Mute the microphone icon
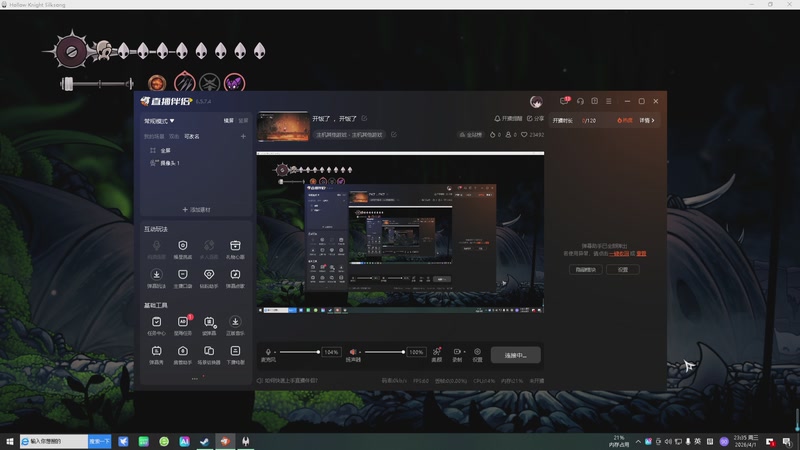Viewport: 800px width, 450px height. click(268, 352)
